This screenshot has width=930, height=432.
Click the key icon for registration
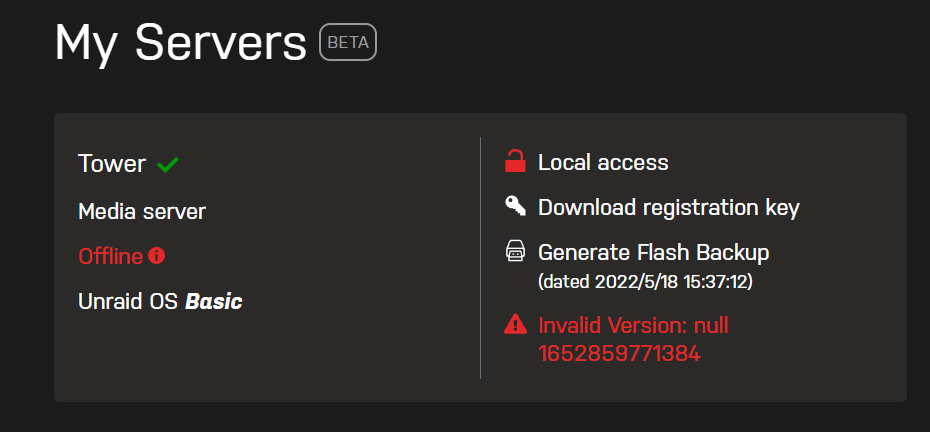click(x=515, y=207)
